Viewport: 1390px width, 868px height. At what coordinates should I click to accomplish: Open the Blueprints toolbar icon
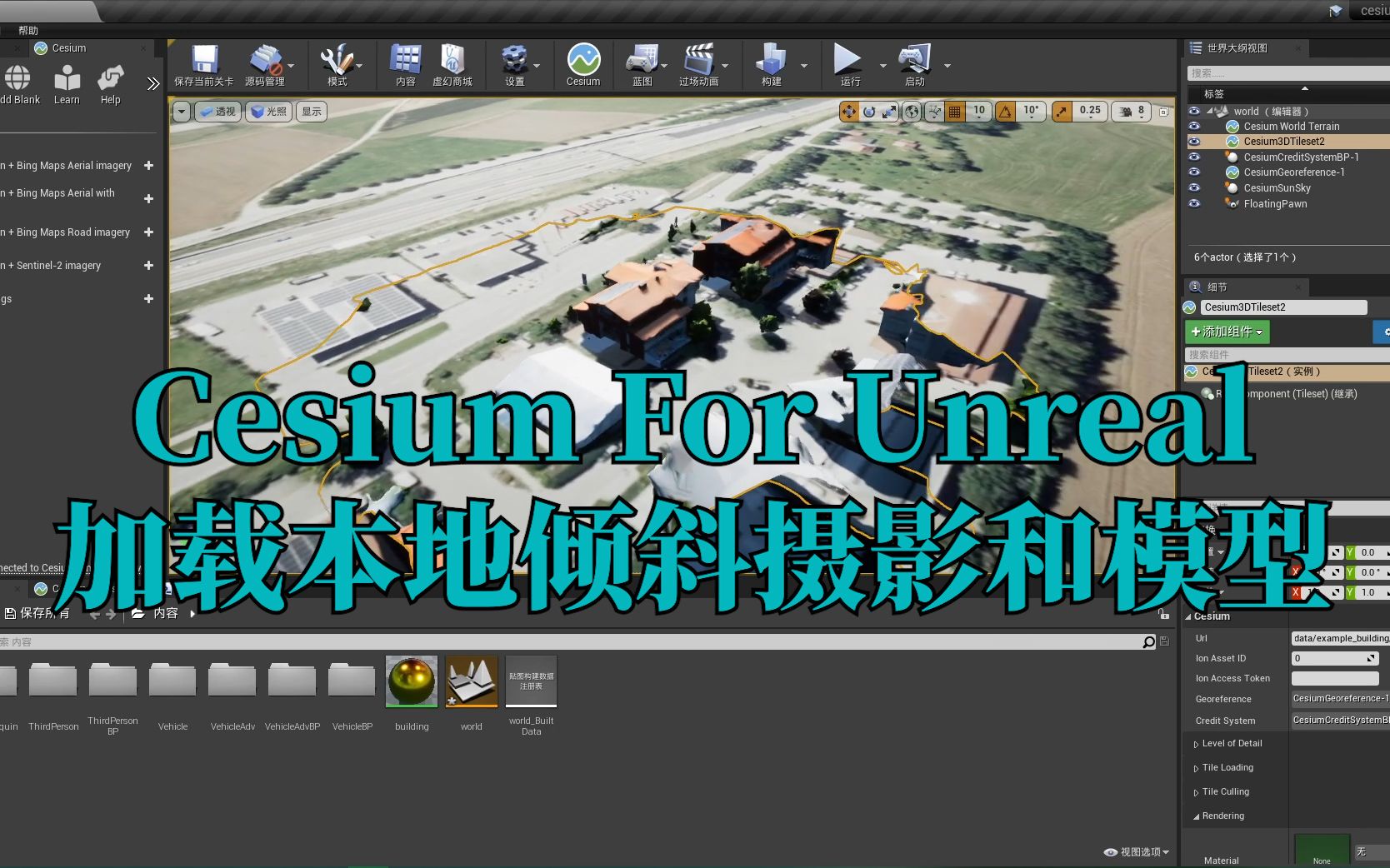642,60
